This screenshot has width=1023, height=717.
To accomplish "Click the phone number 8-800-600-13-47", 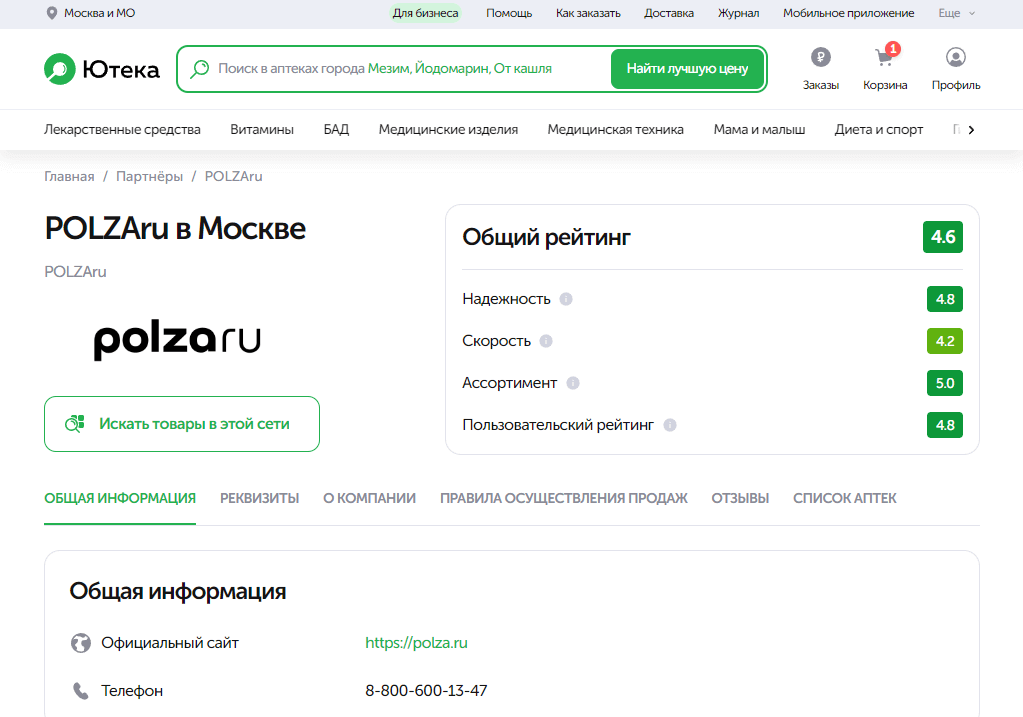I will [x=426, y=691].
